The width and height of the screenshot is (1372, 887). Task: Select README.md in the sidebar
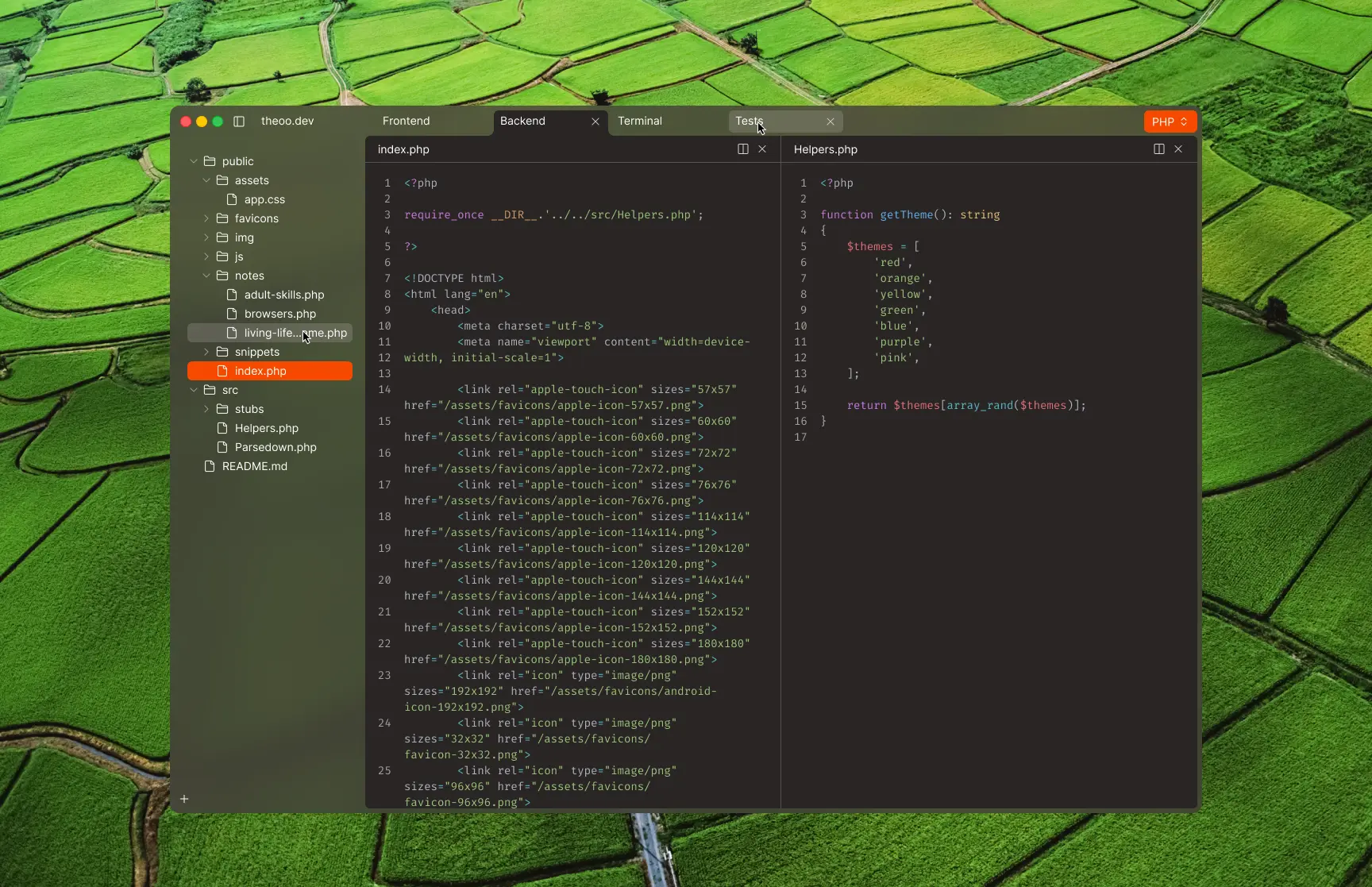pos(254,466)
